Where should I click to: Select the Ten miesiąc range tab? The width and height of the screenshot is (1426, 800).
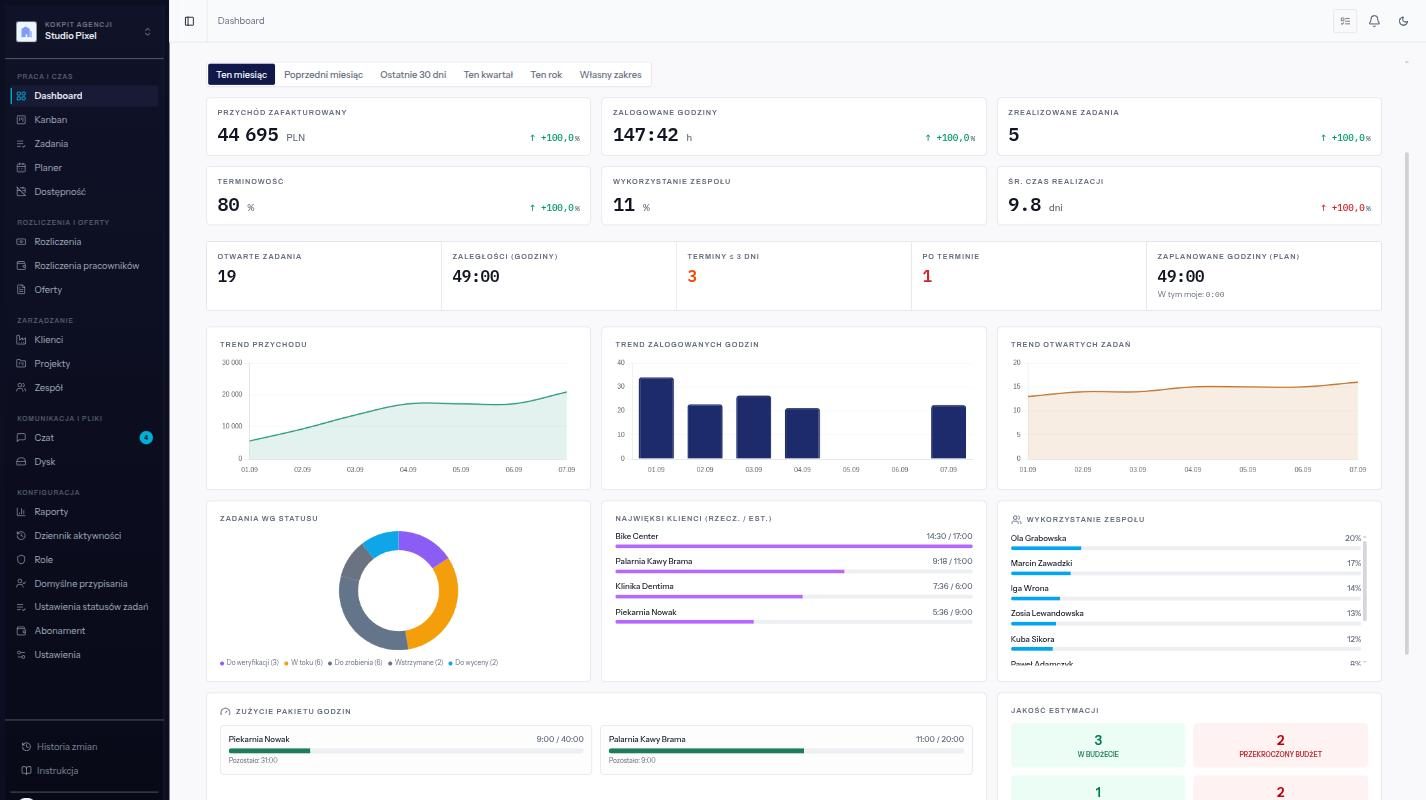point(241,75)
